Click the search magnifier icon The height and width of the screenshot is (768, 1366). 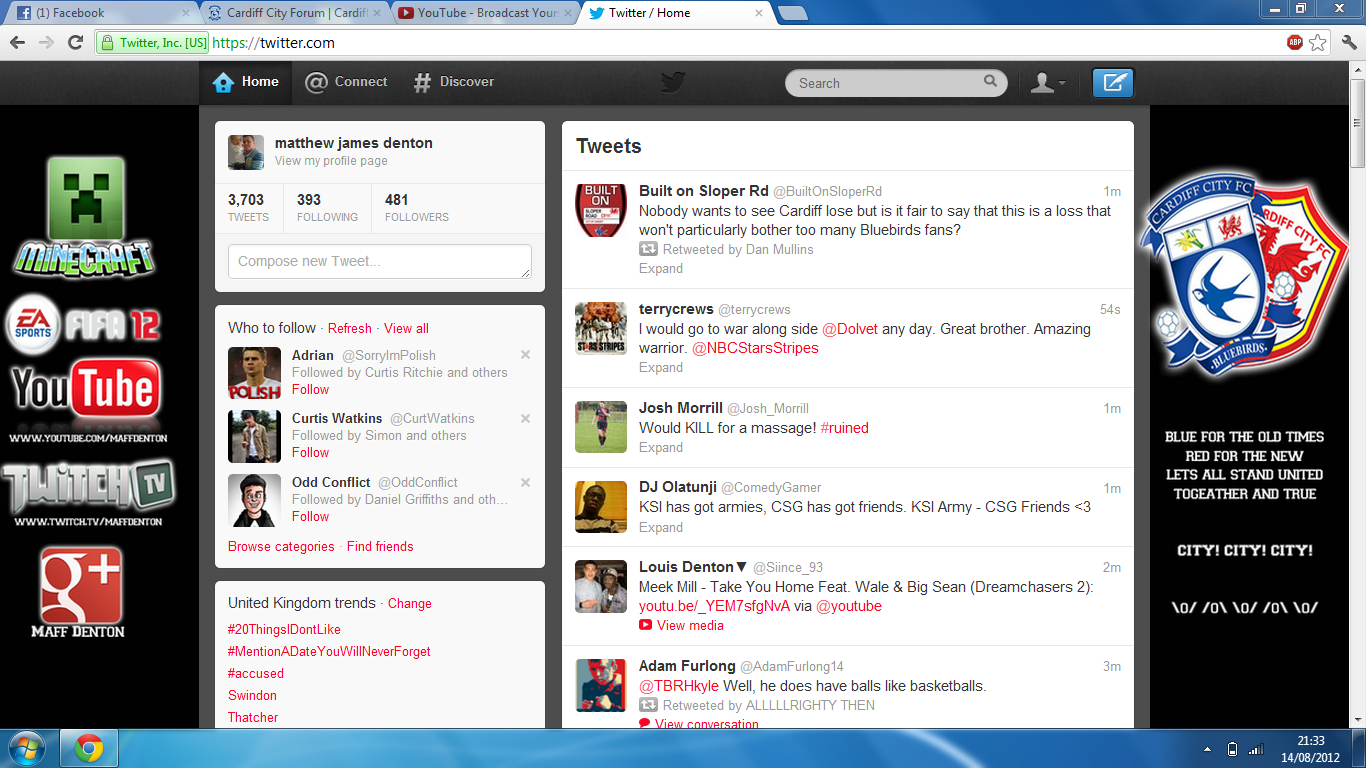(990, 82)
